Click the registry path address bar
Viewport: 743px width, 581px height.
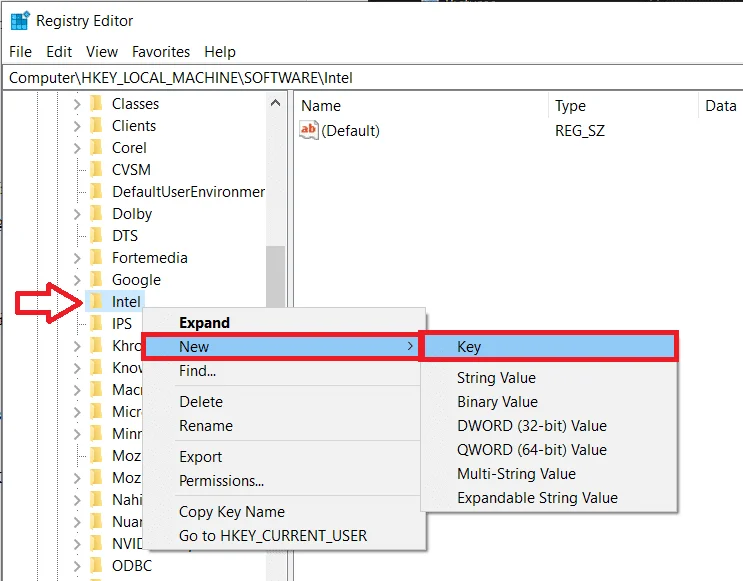[372, 78]
